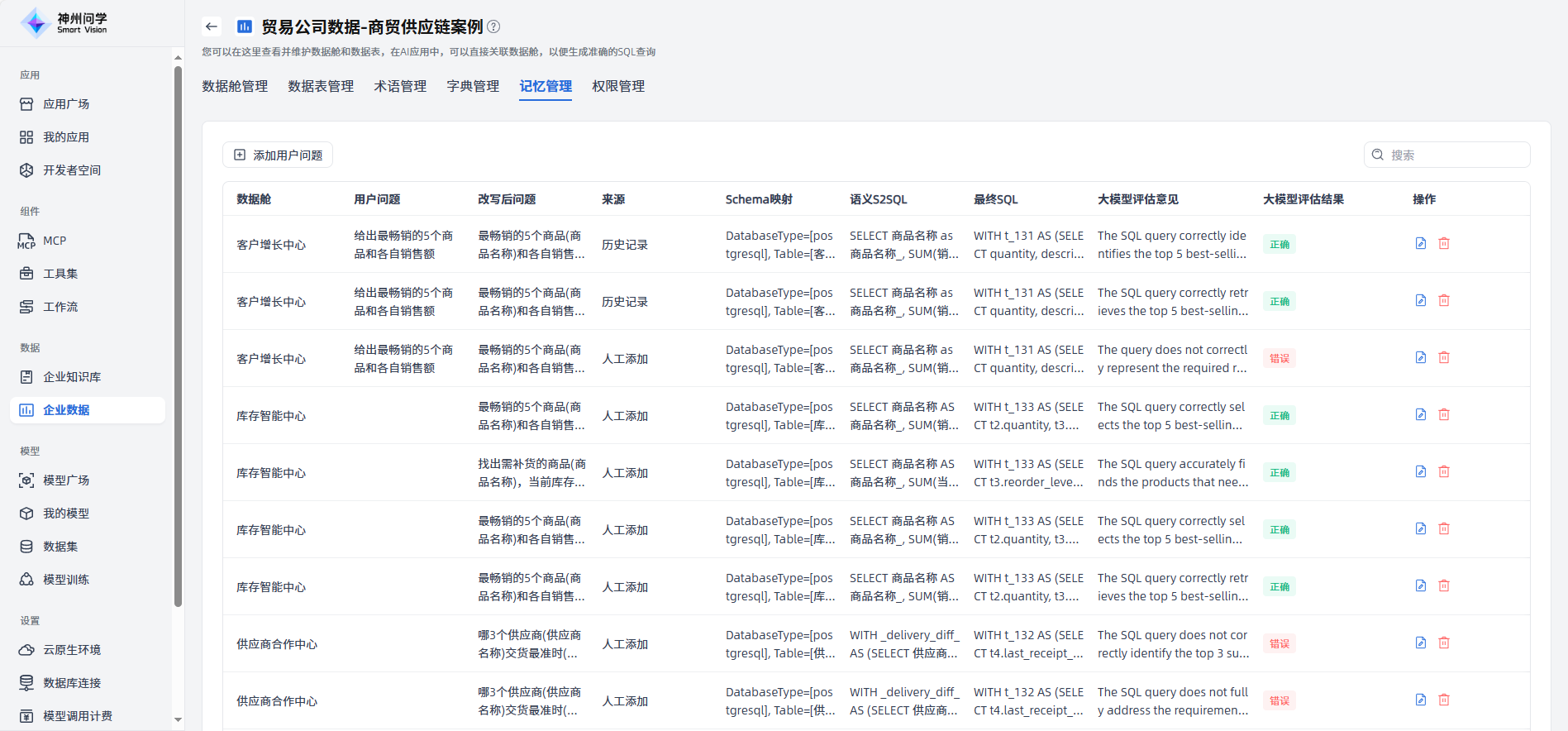
Task: Switch to 数据舱管理 tab
Action: [x=235, y=86]
